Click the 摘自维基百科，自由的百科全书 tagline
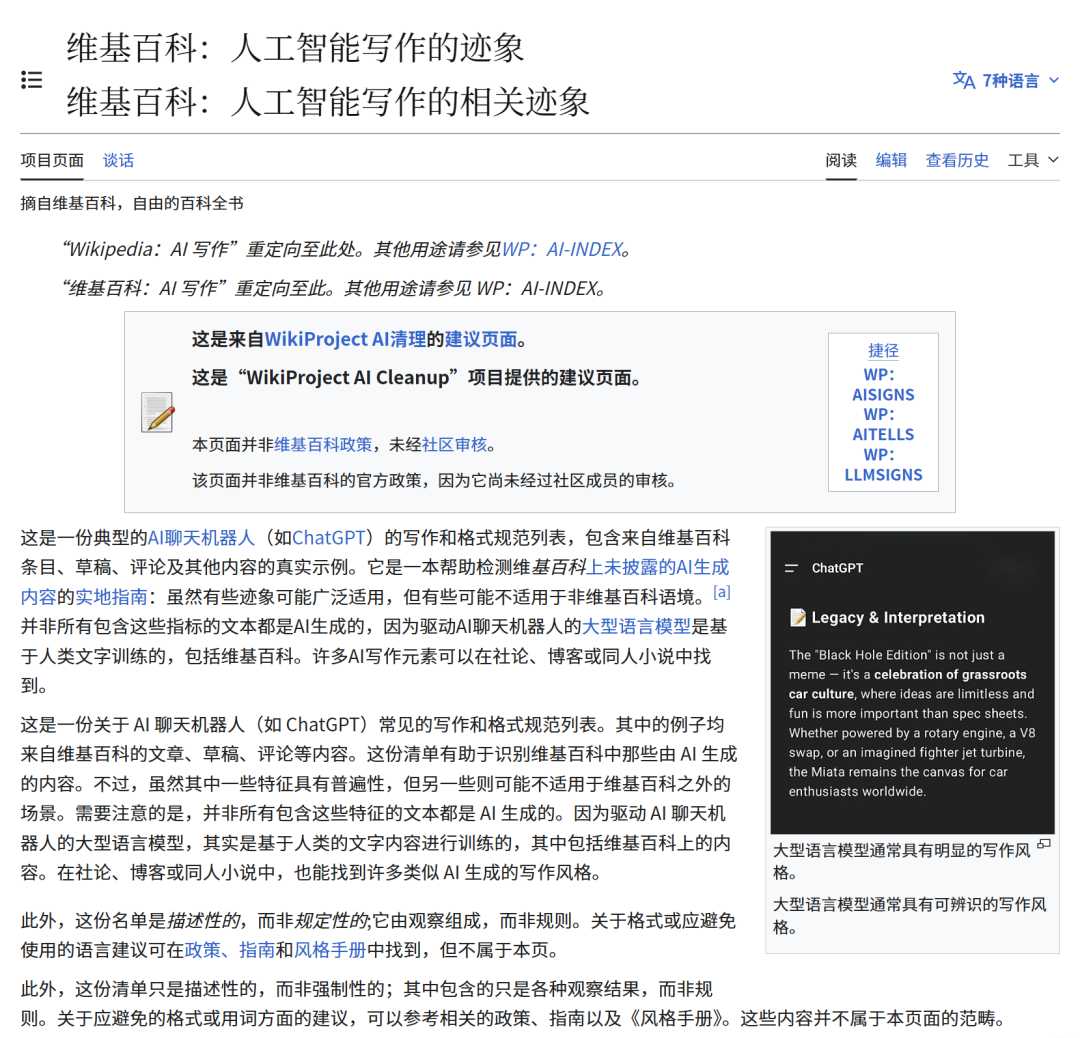This screenshot has width=1080, height=1038. 132,204
